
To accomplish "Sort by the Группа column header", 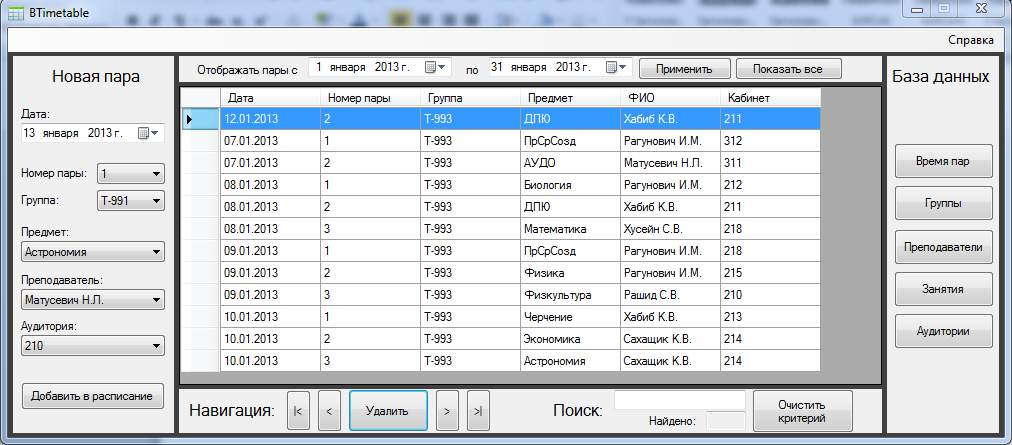I will [x=471, y=98].
